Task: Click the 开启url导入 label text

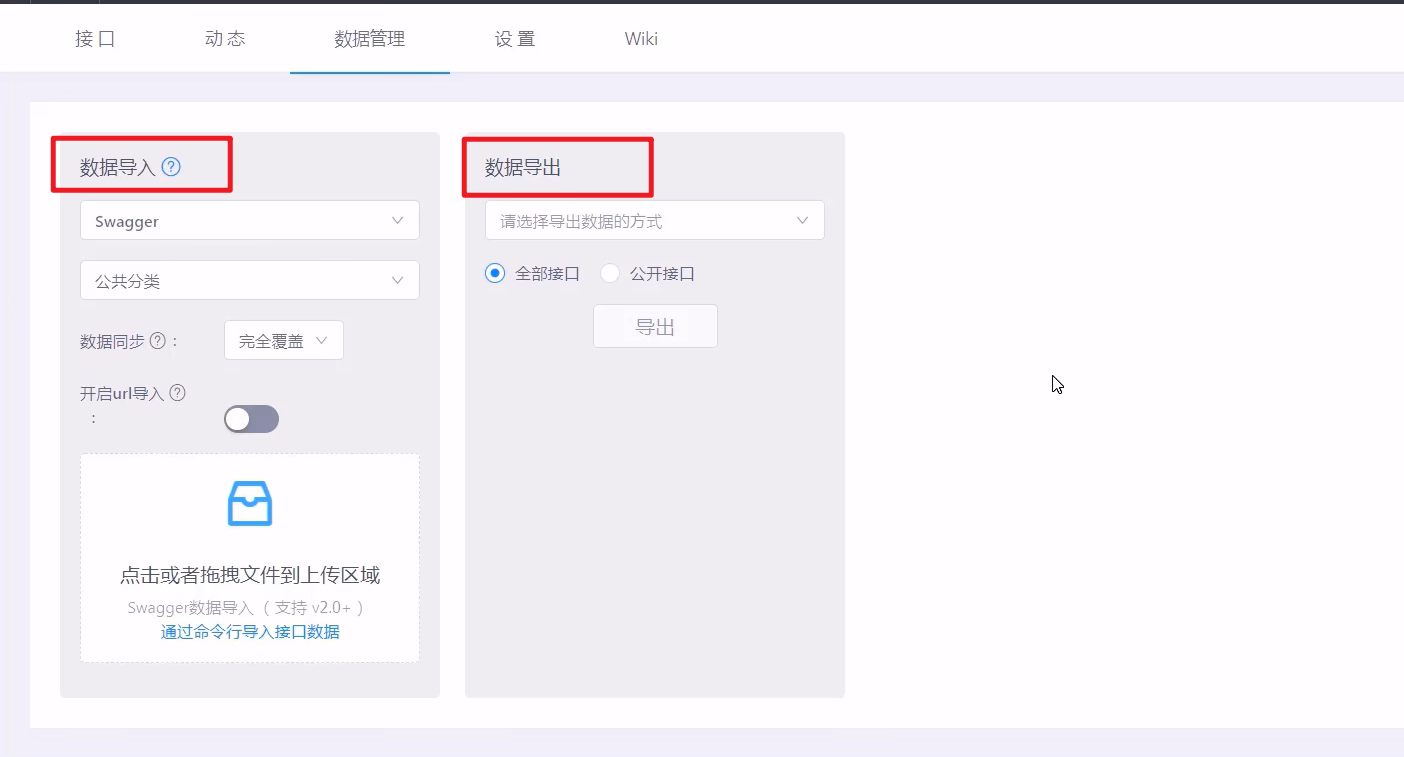Action: click(122, 393)
